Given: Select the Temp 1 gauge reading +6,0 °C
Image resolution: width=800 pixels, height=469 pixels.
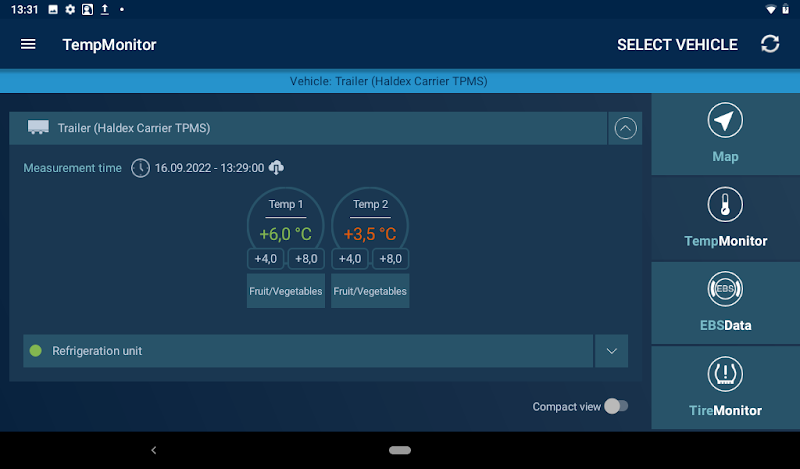Looking at the screenshot, I should [286, 234].
